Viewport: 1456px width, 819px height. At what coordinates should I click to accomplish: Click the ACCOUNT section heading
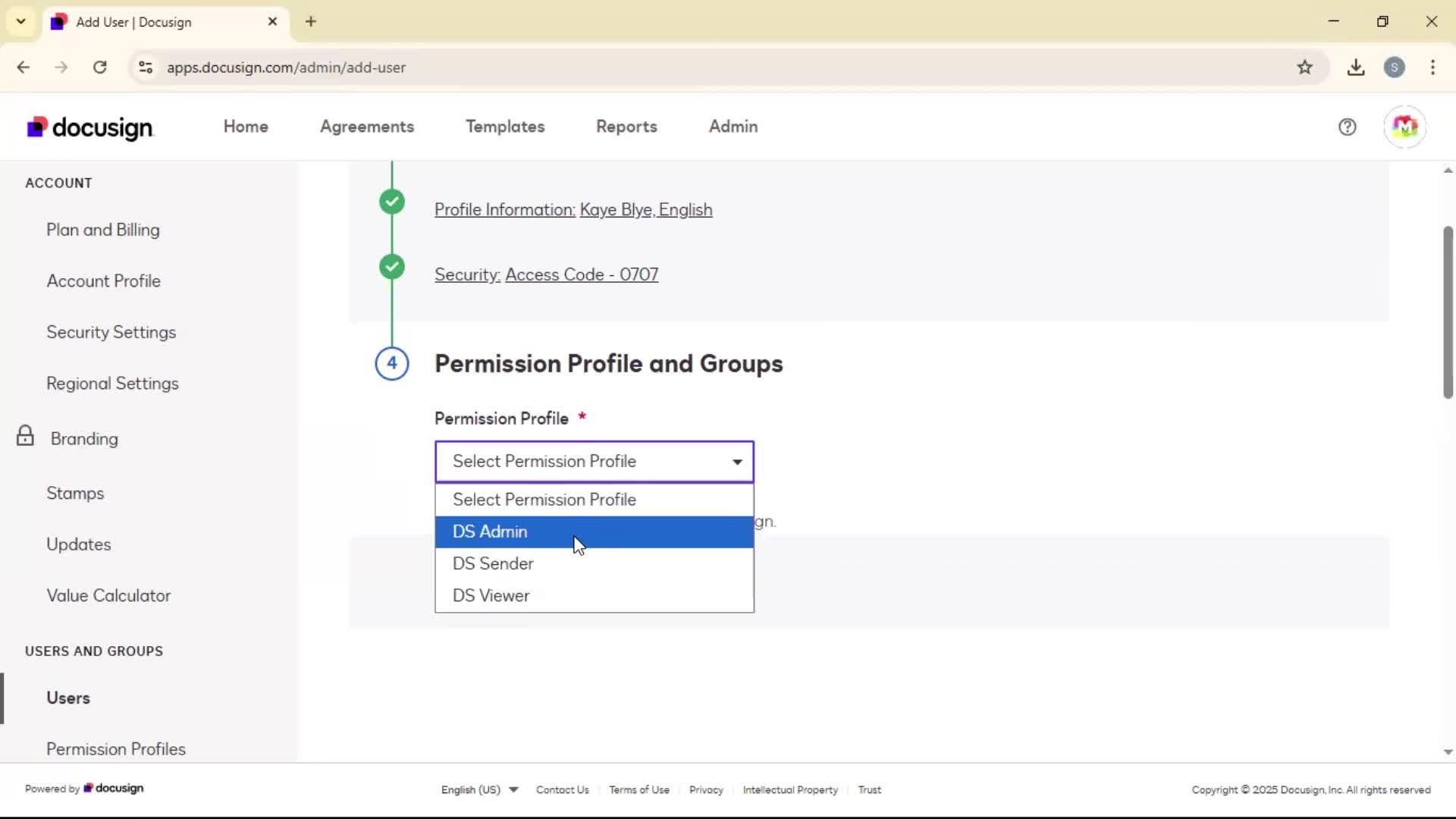[x=58, y=183]
